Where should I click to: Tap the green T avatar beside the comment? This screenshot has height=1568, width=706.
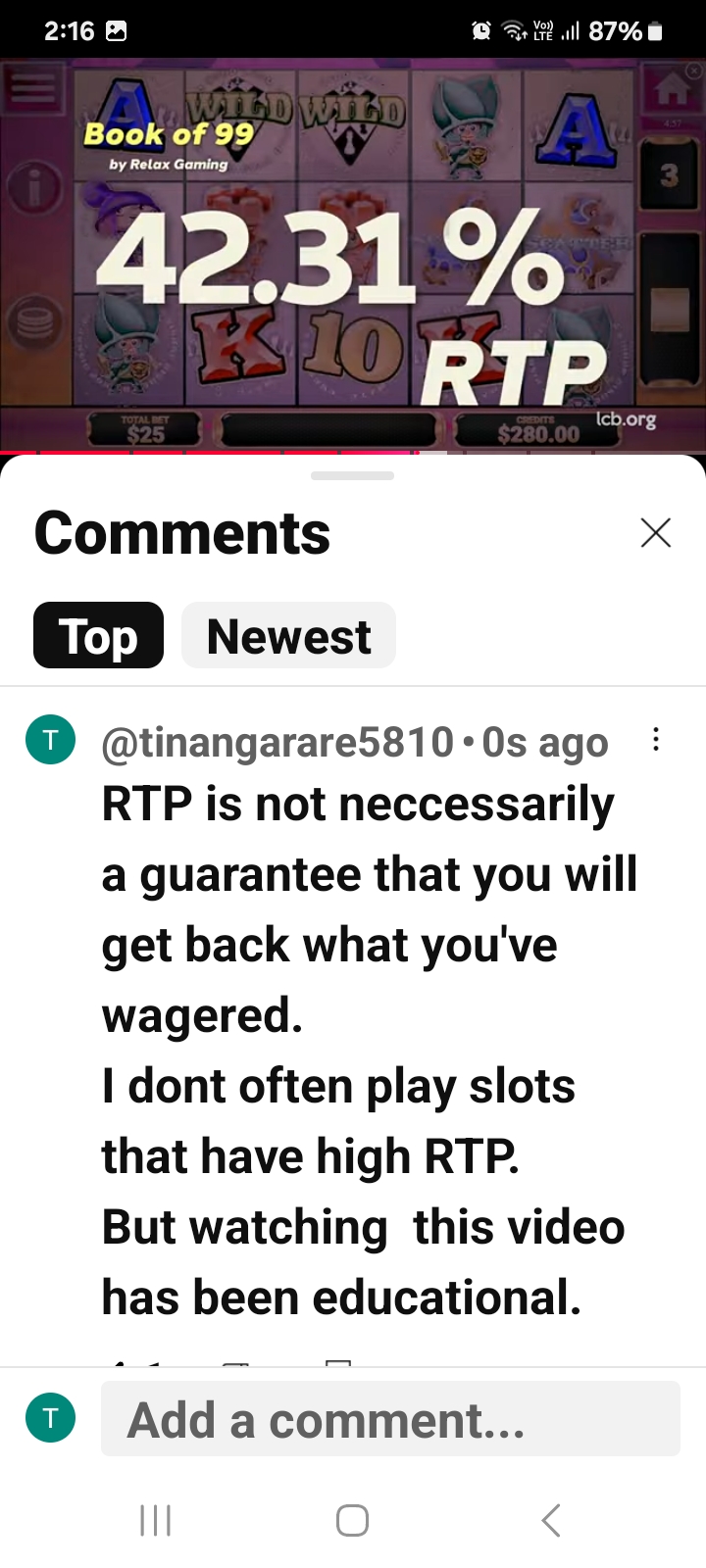50,740
